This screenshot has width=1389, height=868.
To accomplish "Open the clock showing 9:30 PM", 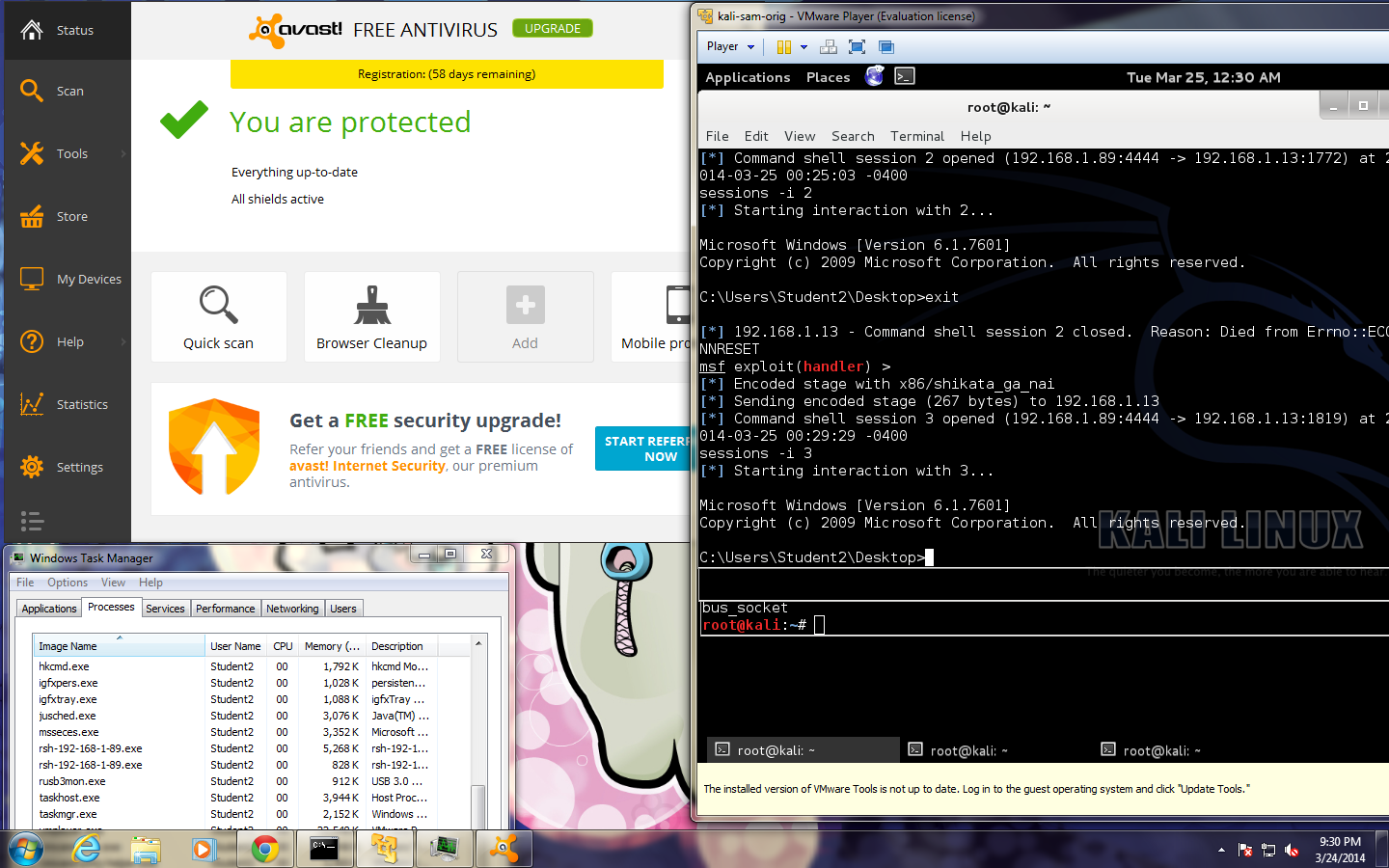I will (1341, 850).
